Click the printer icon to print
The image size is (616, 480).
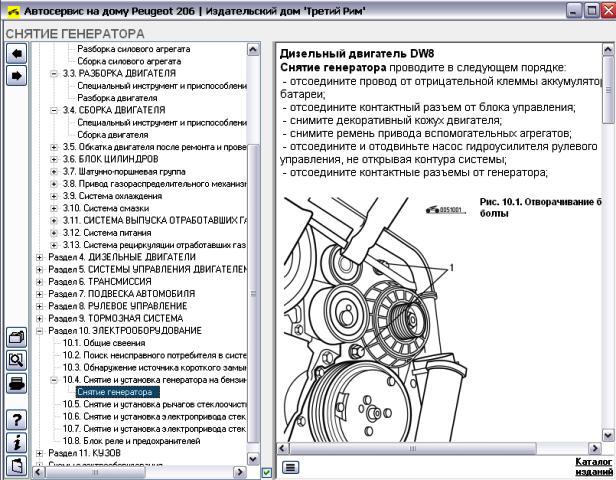pos(16,383)
